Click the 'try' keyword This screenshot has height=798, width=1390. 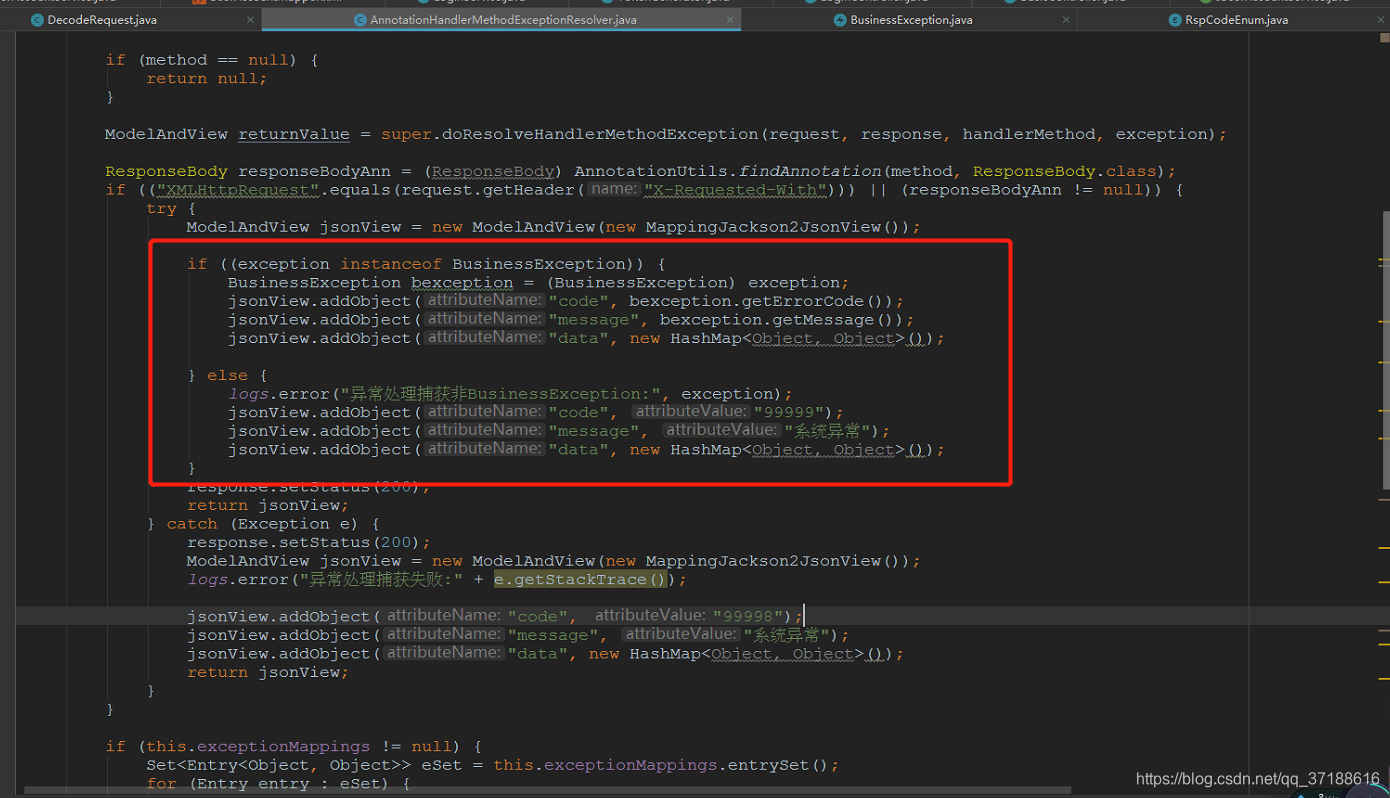(x=161, y=208)
